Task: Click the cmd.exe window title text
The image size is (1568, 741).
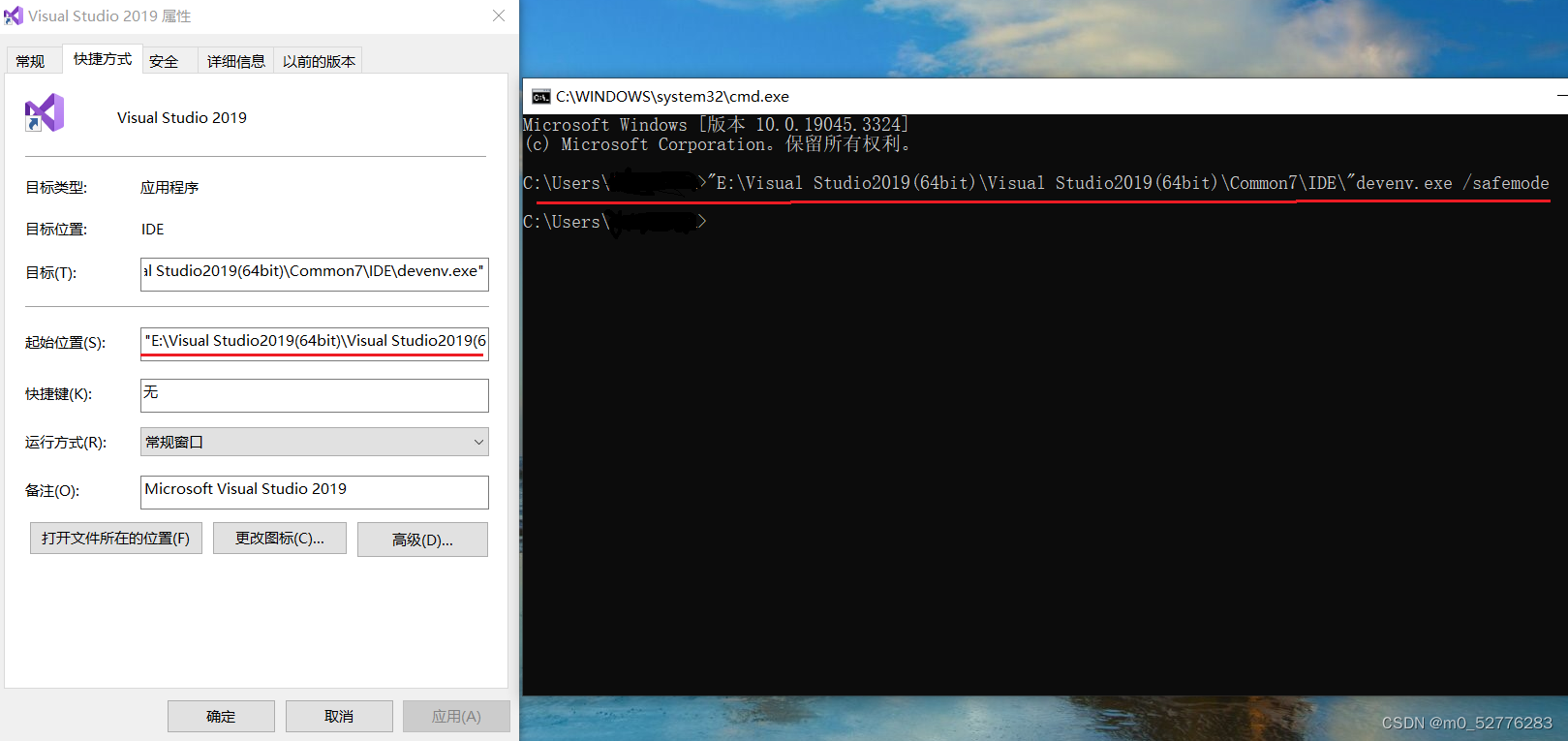Action: (x=672, y=96)
